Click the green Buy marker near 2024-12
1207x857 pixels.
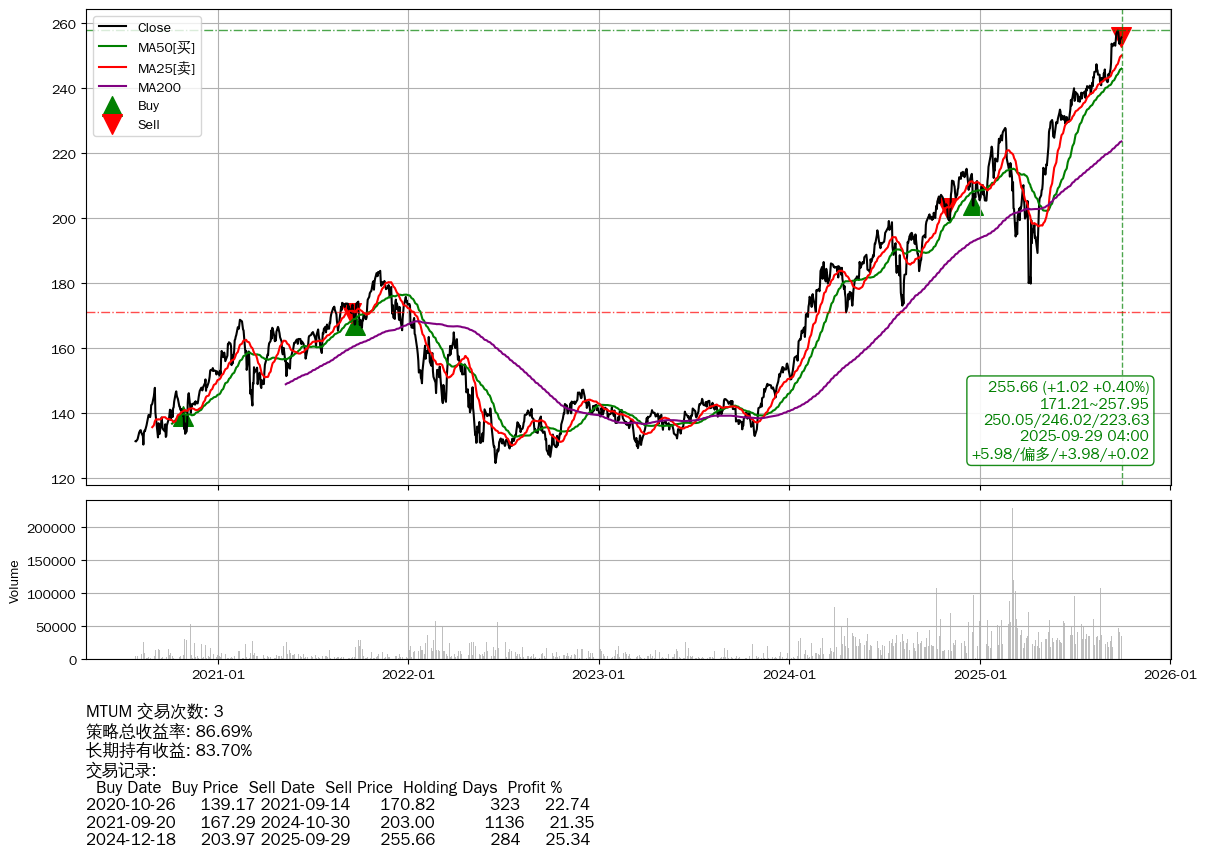coord(972,205)
